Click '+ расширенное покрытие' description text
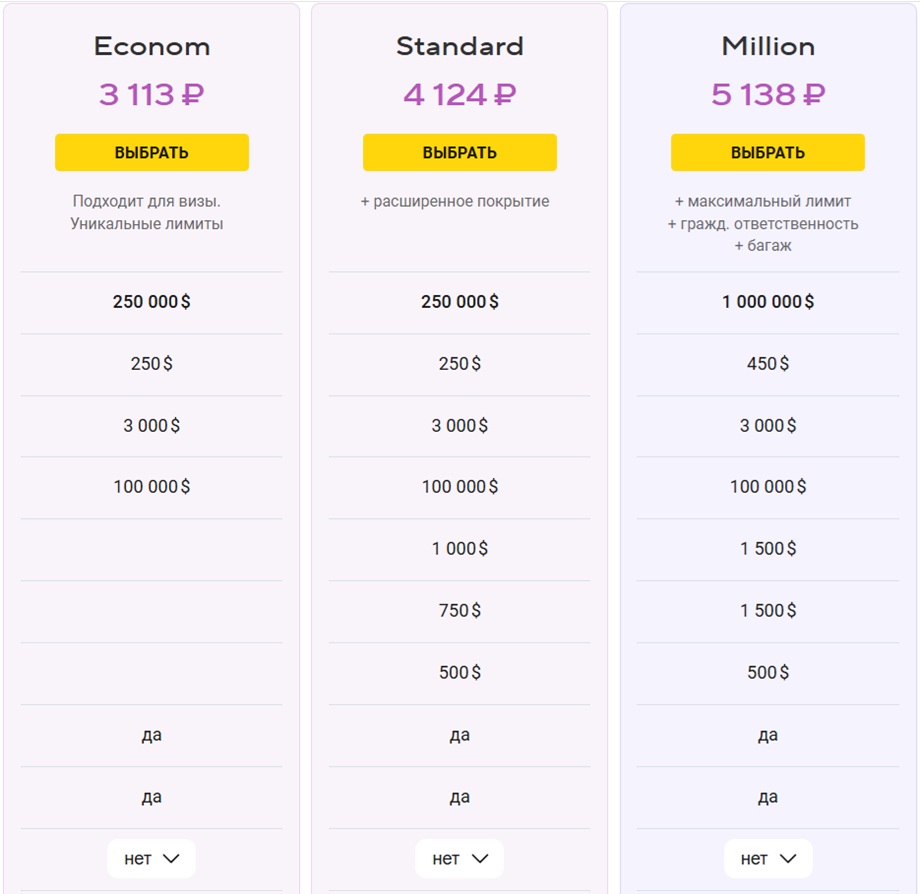The width and height of the screenshot is (920, 894). [x=455, y=202]
